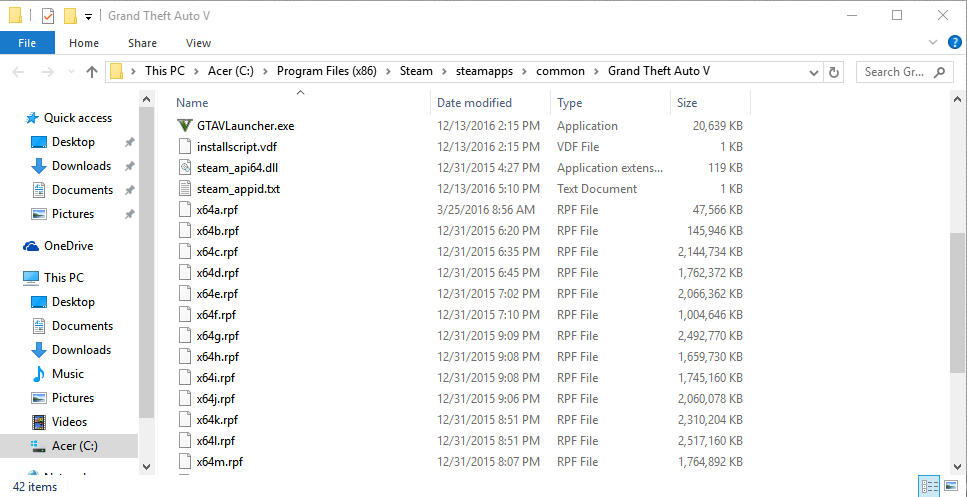Navigate to Program Files (x86) in breadcrumb
Screen dimensions: 967x497
point(326,72)
